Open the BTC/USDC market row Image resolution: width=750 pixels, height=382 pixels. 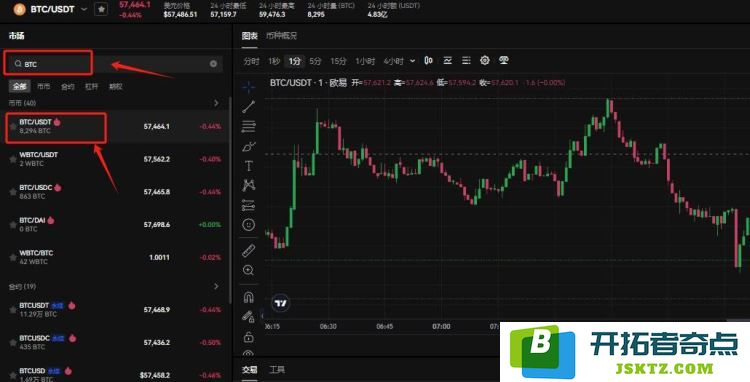click(115, 192)
